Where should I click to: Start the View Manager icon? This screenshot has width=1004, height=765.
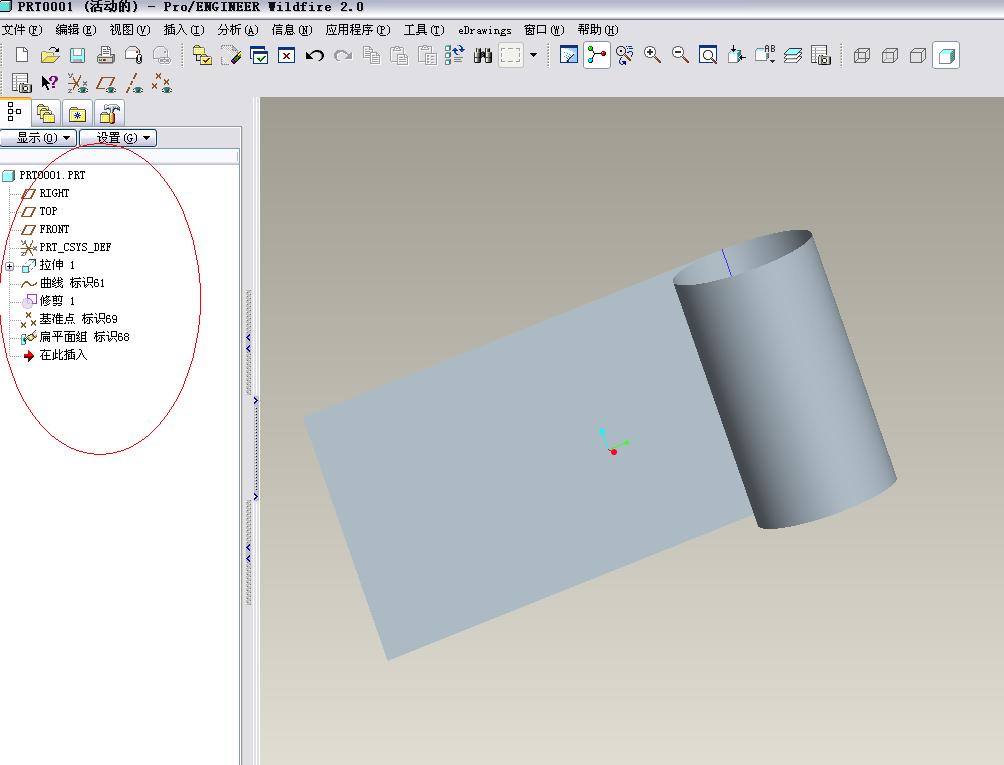coord(820,55)
